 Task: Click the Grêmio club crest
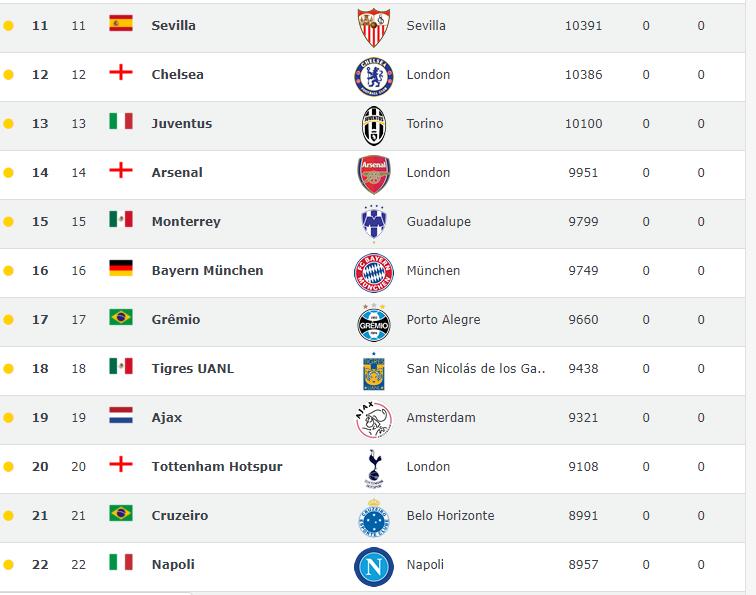(x=374, y=322)
